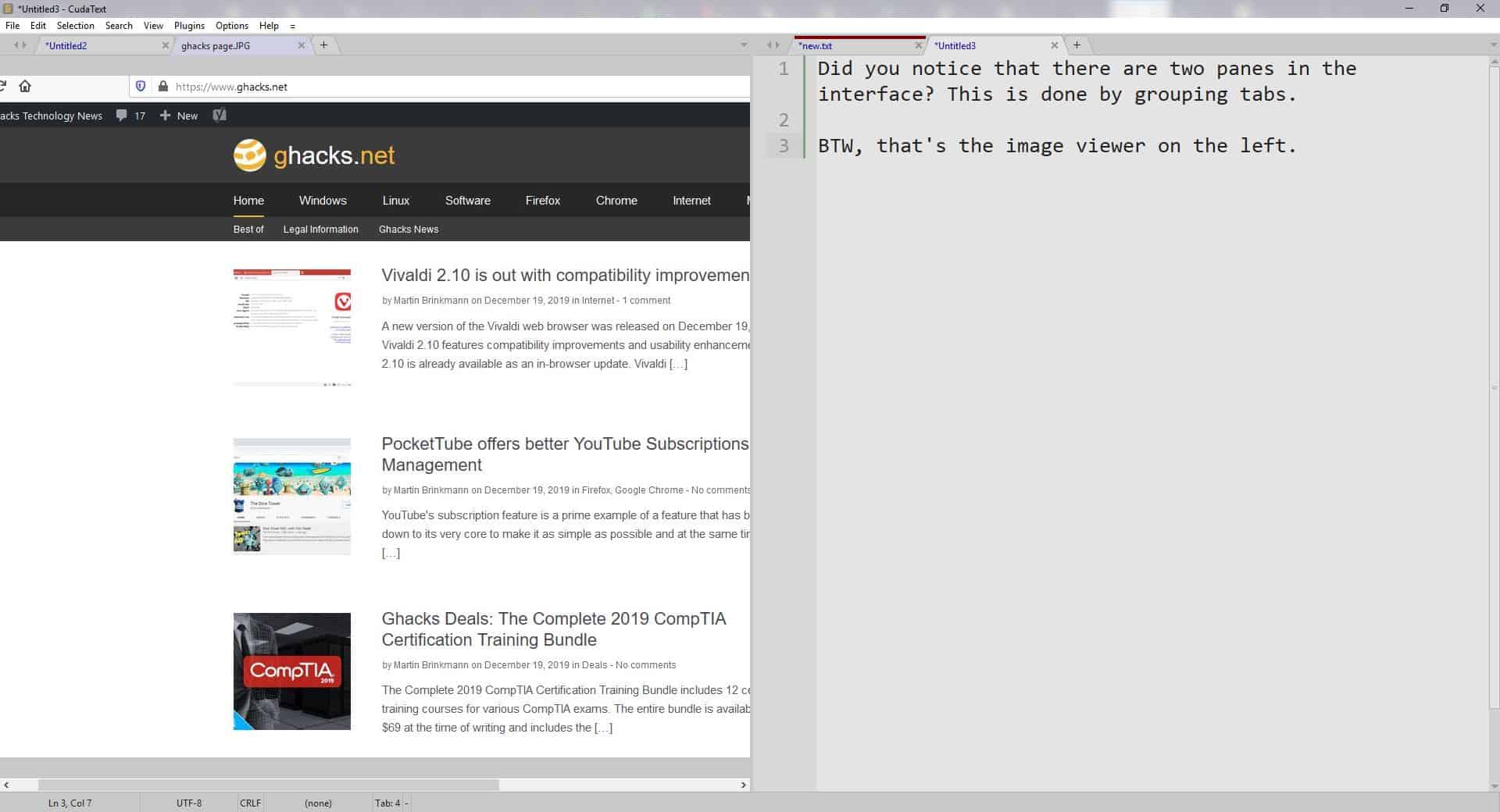Click the Tab: 4 status field
The width and height of the screenshot is (1500, 812).
click(388, 803)
